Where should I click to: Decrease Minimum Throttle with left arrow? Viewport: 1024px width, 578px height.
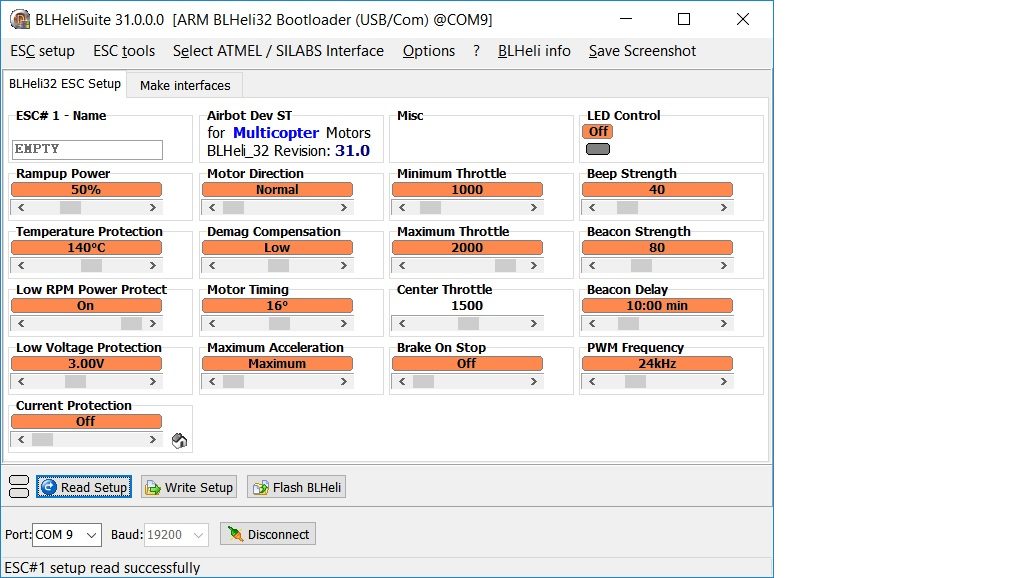402,208
